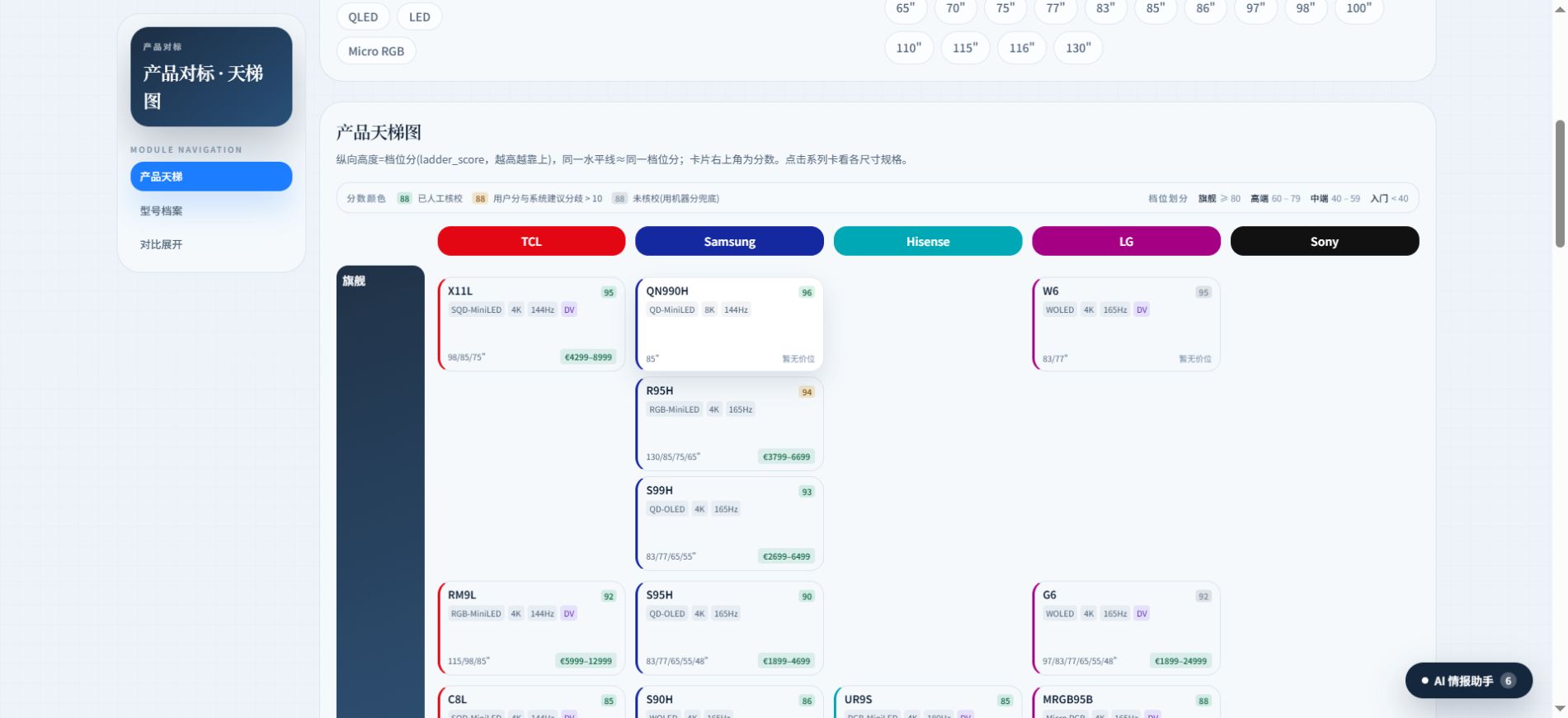Open 型号档案 in module navigation
1568x718 pixels.
point(211,210)
